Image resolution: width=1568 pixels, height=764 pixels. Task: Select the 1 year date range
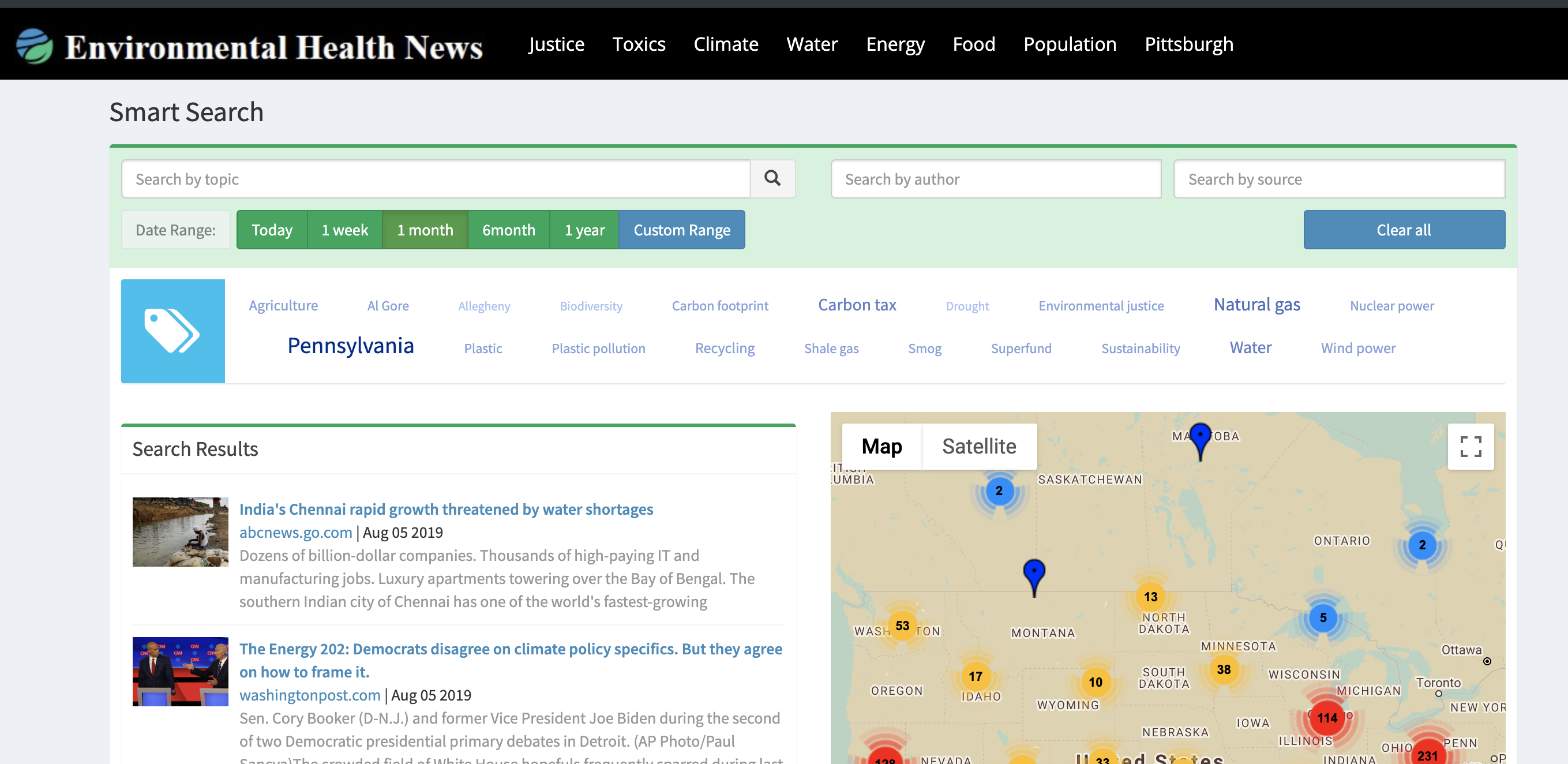(584, 230)
